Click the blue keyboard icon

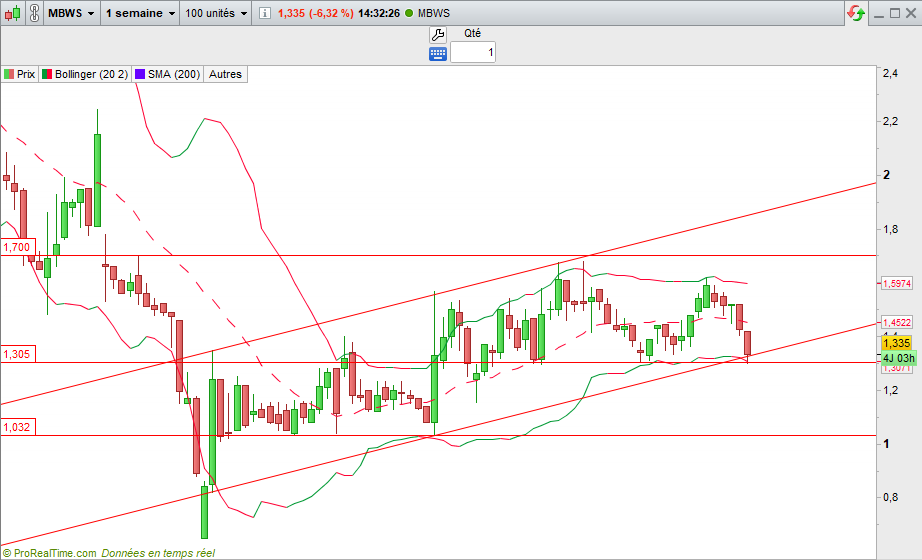[437, 54]
